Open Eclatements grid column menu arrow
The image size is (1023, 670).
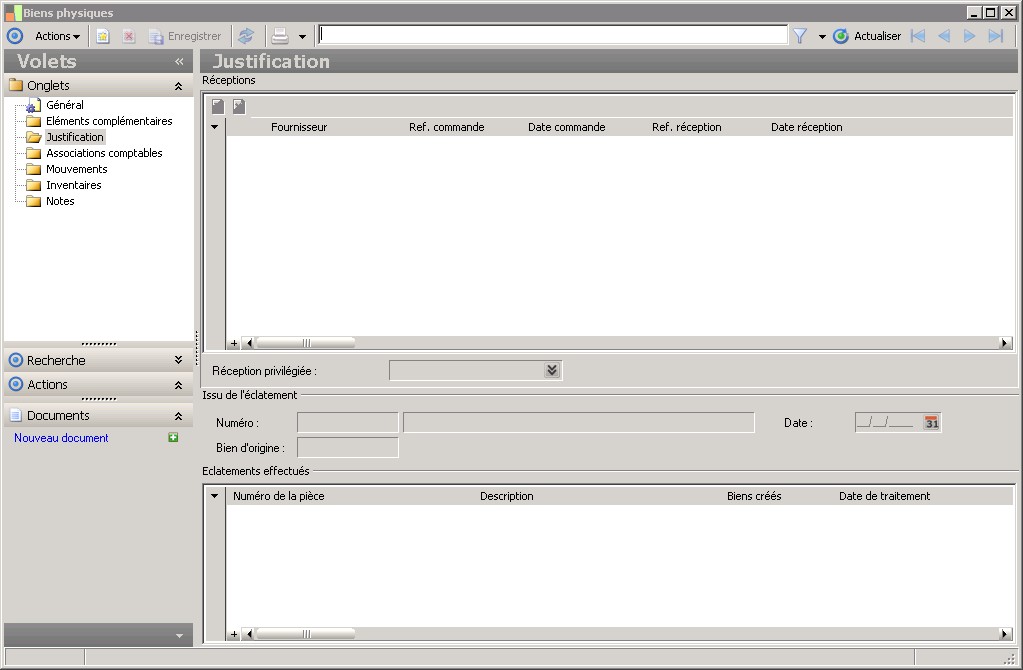point(215,496)
